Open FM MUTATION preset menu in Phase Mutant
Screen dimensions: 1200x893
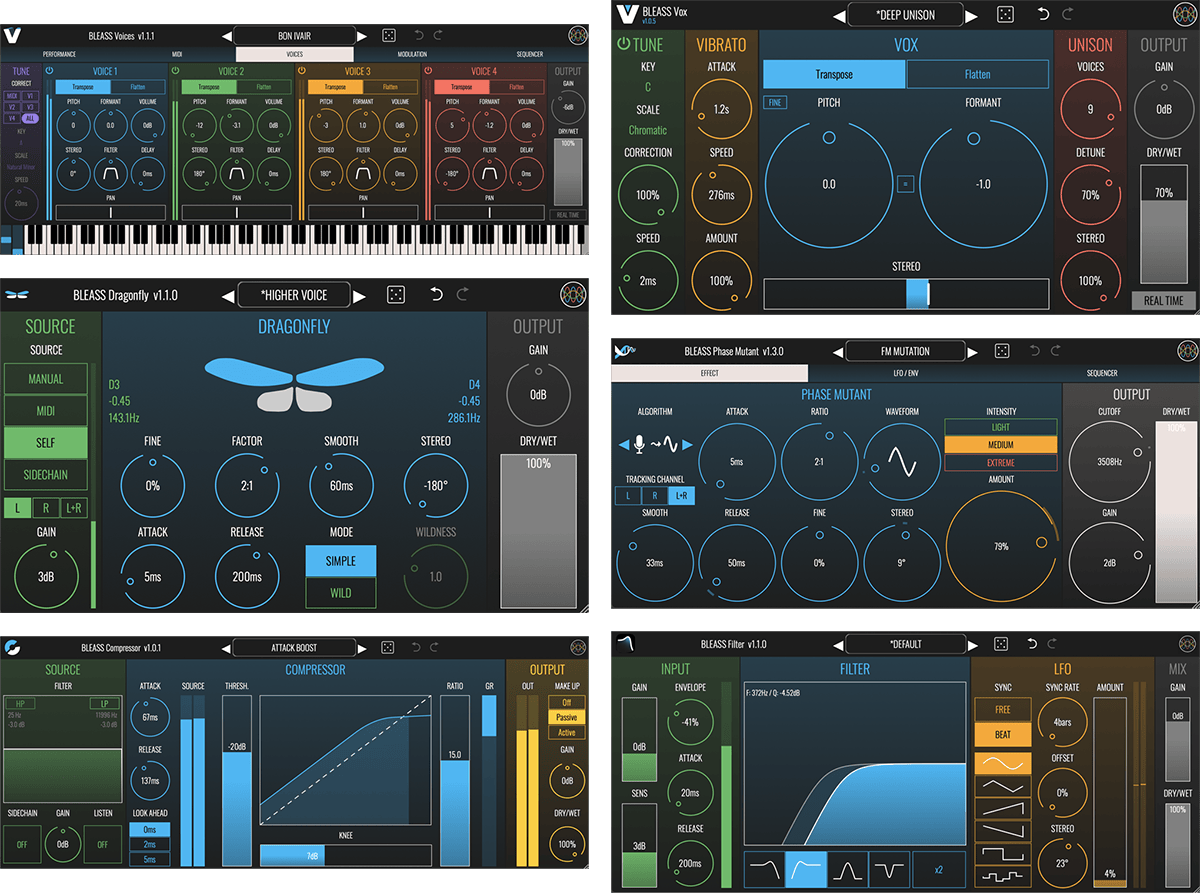tap(905, 351)
